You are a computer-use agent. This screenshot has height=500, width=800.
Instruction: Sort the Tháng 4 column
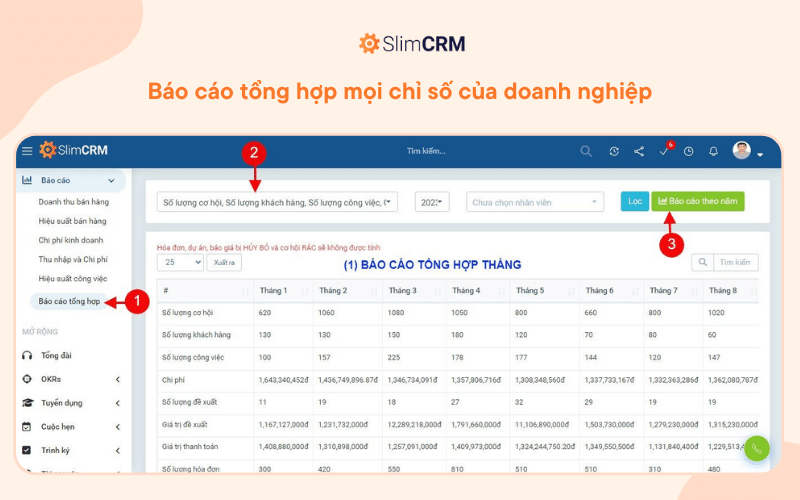[x=477, y=291]
